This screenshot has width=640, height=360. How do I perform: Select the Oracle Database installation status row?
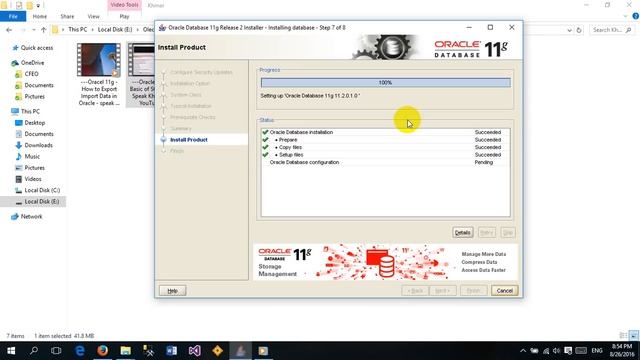pyautogui.click(x=385, y=132)
